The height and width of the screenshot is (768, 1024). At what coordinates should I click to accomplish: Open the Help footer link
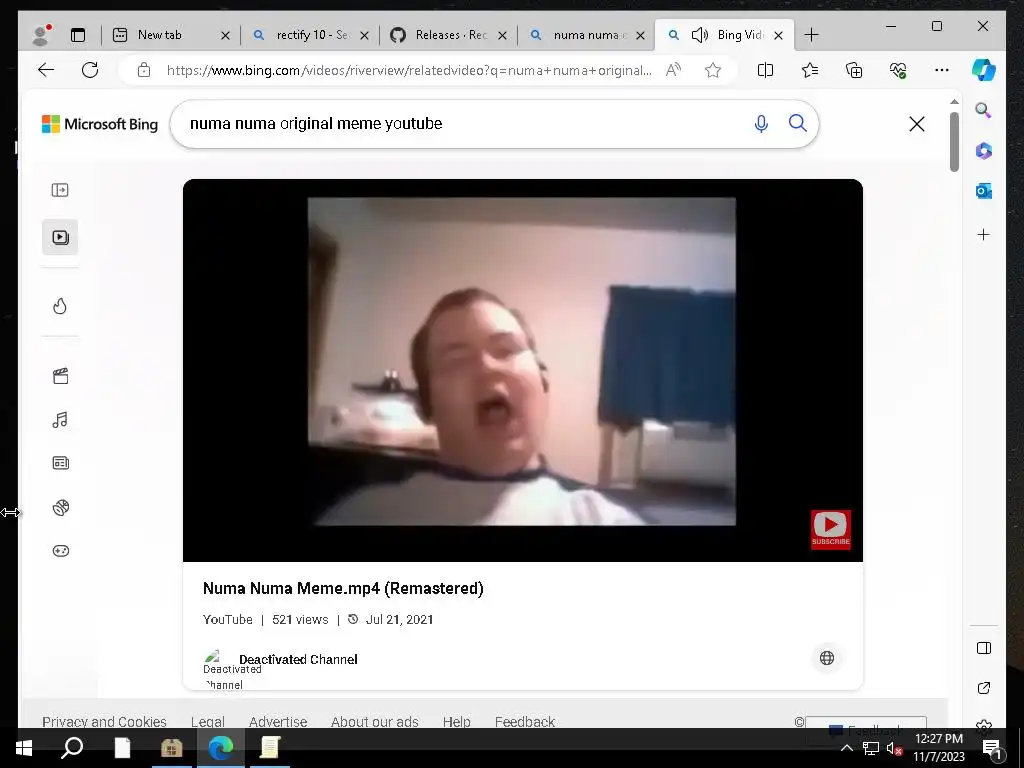456,722
